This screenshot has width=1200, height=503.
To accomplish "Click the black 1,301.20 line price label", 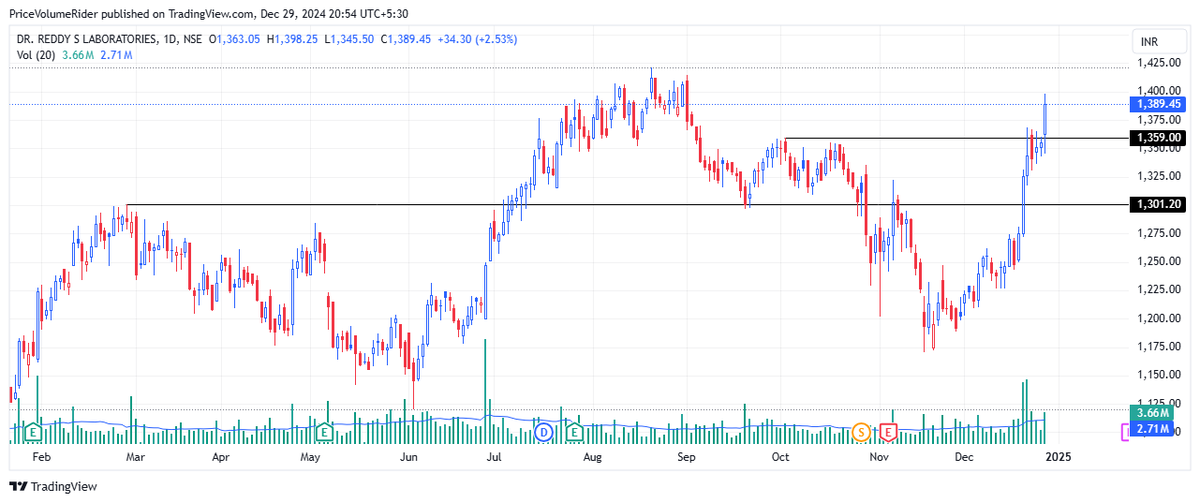I will [1159, 204].
